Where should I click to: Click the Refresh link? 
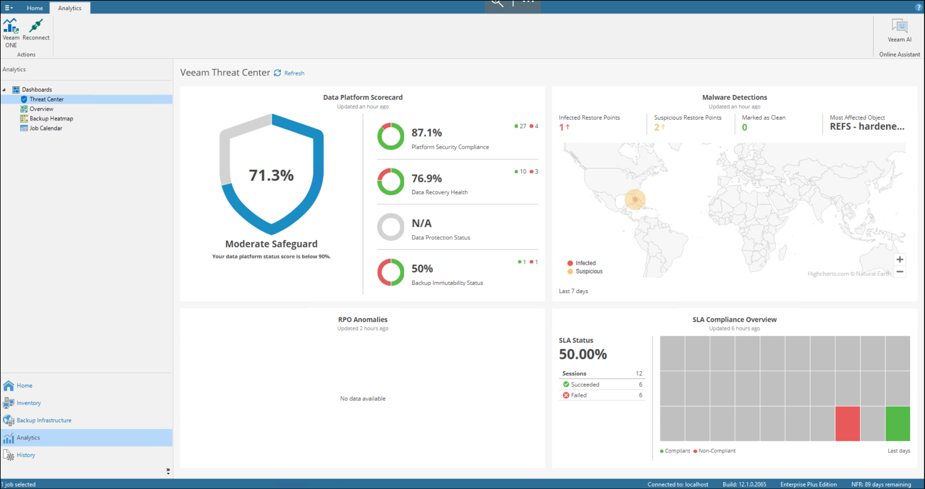click(x=294, y=73)
